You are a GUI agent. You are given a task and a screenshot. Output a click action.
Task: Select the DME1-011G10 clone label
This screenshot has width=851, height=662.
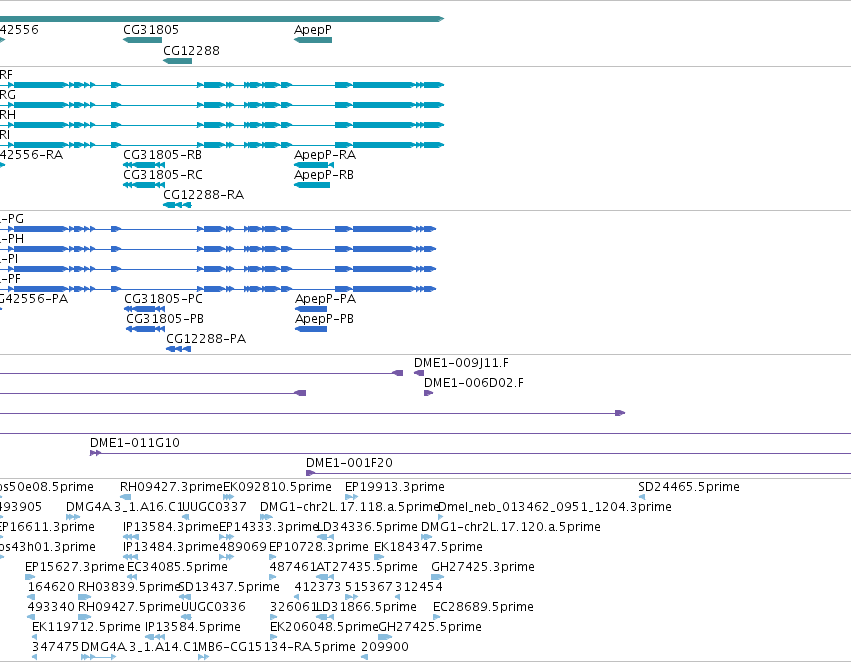(135, 443)
